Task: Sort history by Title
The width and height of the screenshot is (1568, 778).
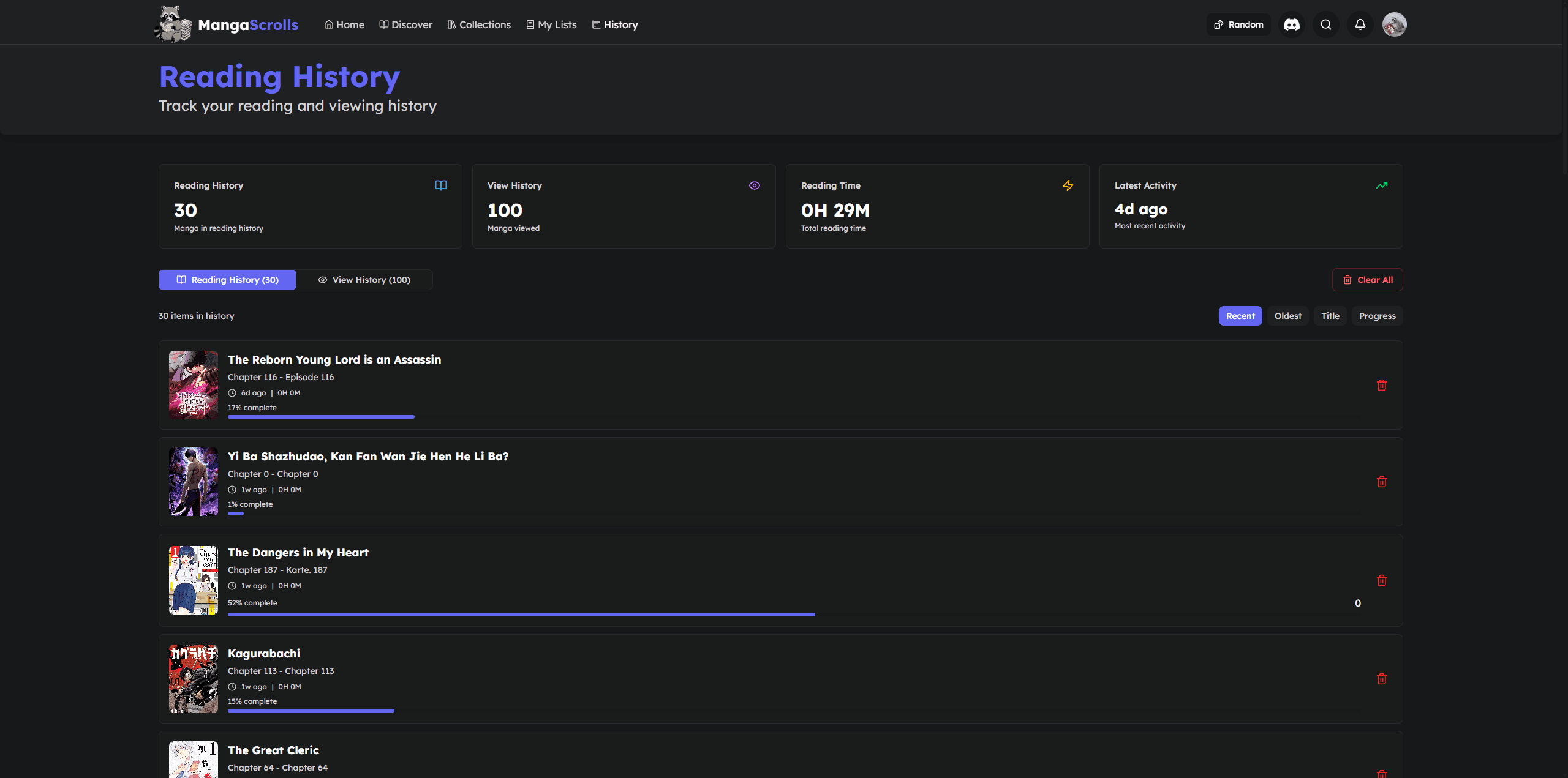Action: (1330, 316)
